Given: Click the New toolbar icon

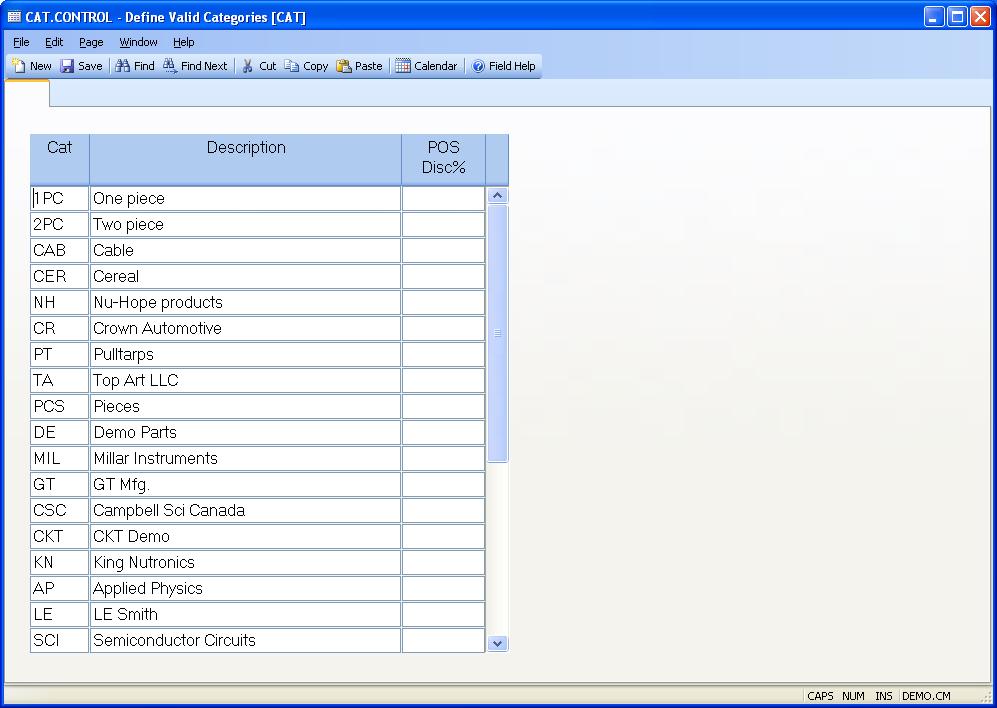Looking at the screenshot, I should [x=19, y=66].
